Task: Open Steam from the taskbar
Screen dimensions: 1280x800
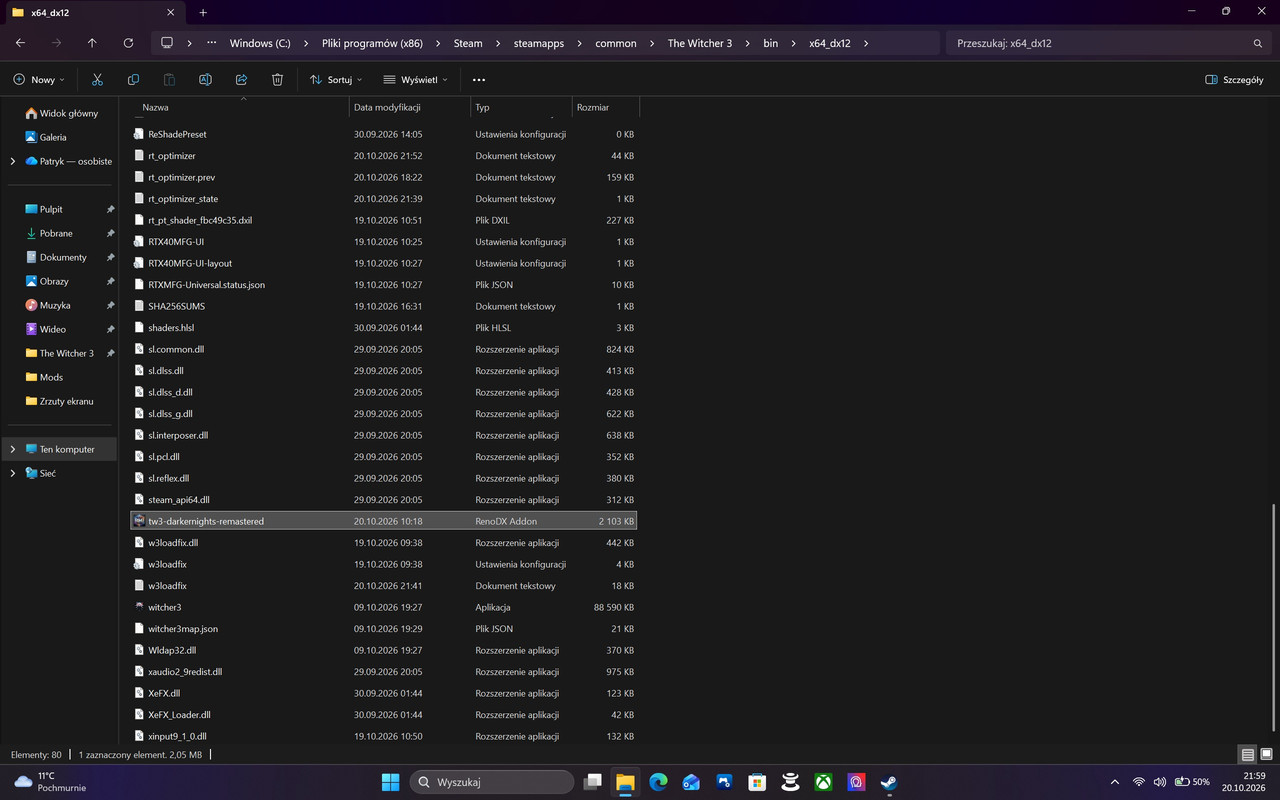Action: [889, 782]
